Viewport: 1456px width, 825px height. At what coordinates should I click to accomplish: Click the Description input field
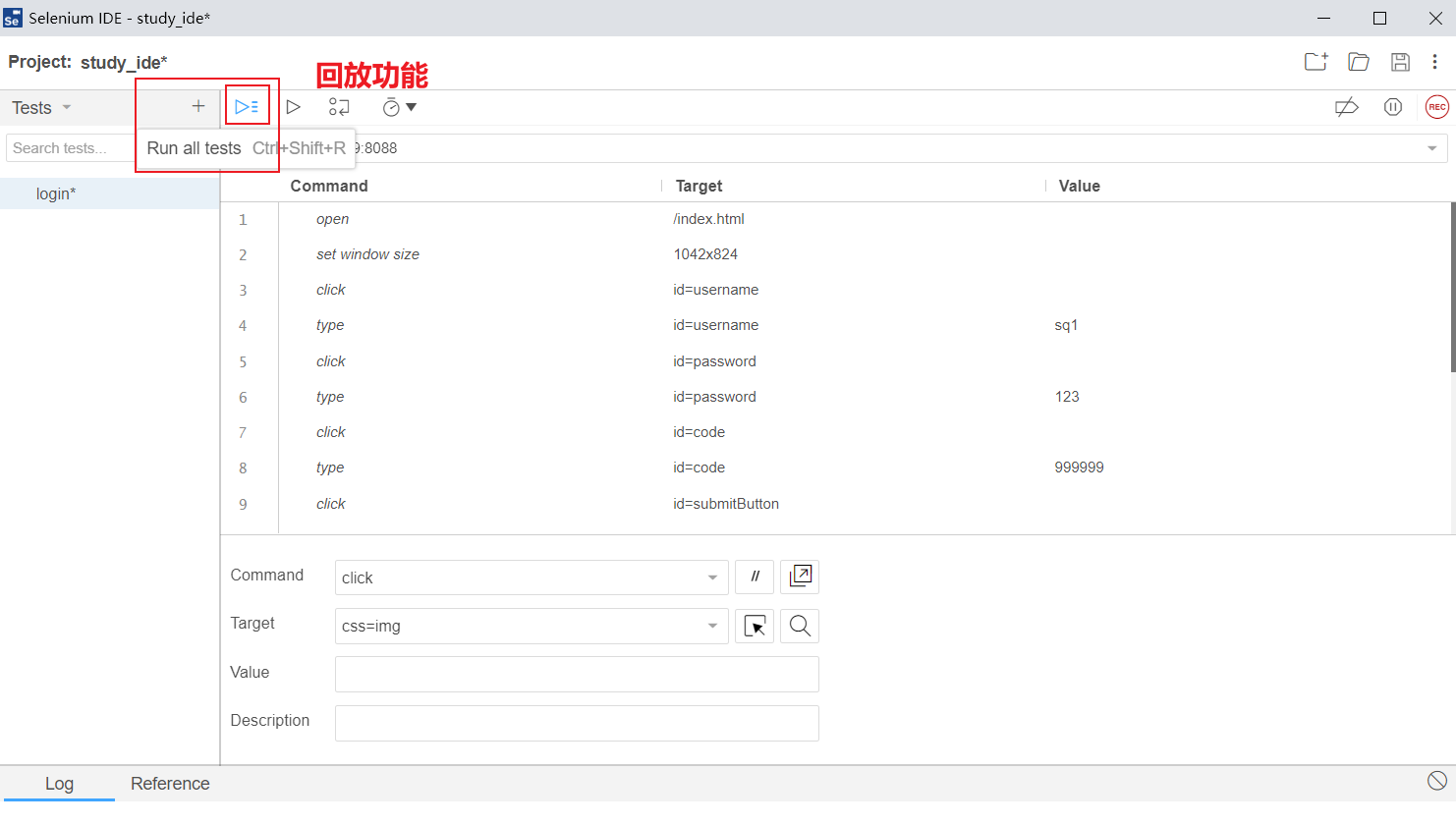tap(577, 723)
